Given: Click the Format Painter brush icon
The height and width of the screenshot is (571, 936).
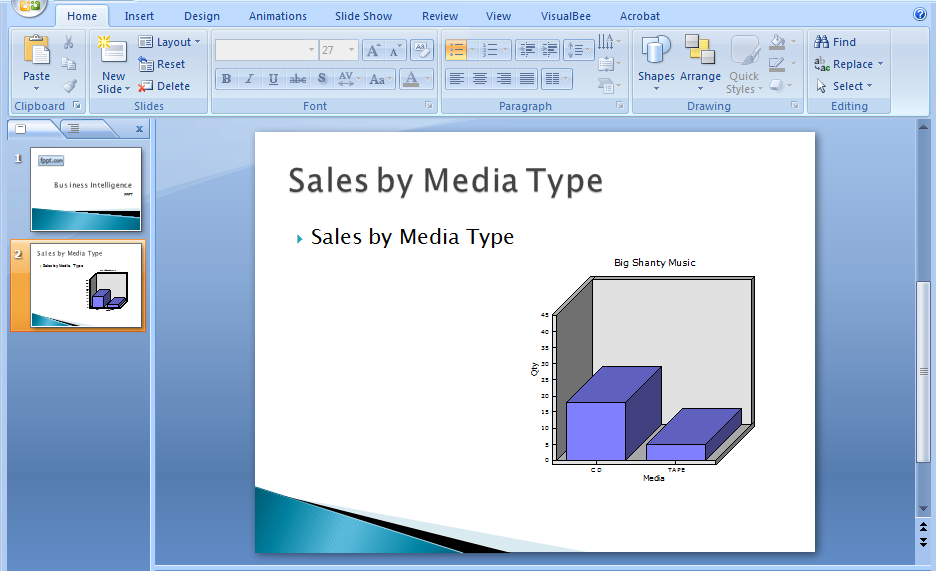Looking at the screenshot, I should point(69,86).
